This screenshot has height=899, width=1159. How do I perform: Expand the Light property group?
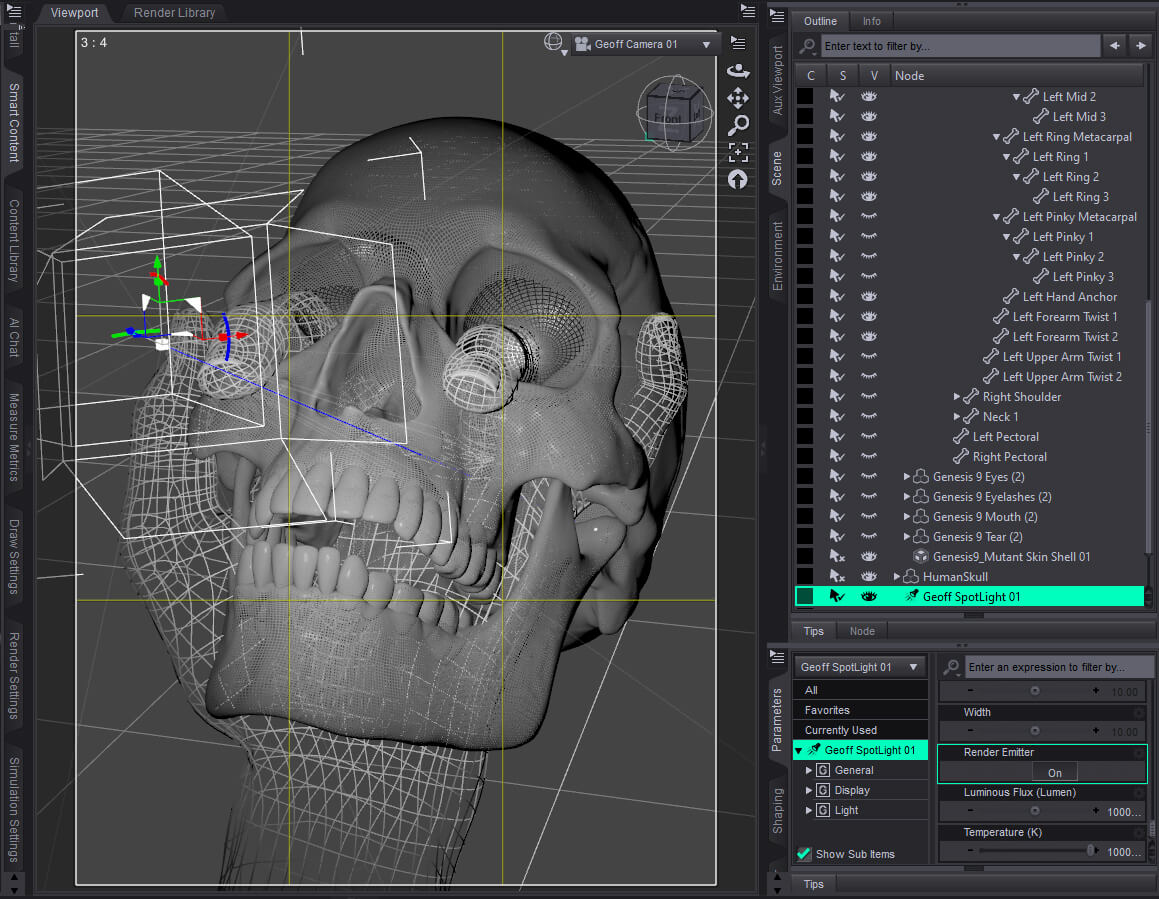(x=809, y=810)
